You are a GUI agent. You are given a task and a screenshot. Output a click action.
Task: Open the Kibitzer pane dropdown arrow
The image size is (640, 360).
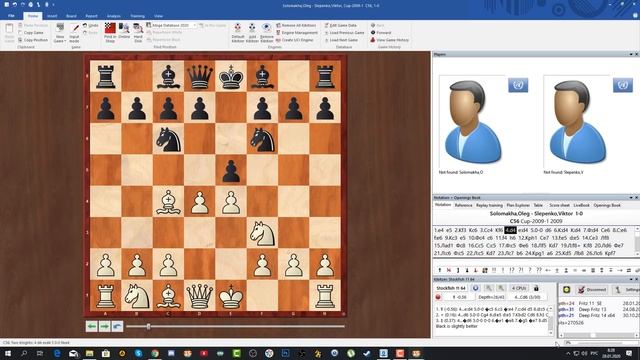pos(631,280)
